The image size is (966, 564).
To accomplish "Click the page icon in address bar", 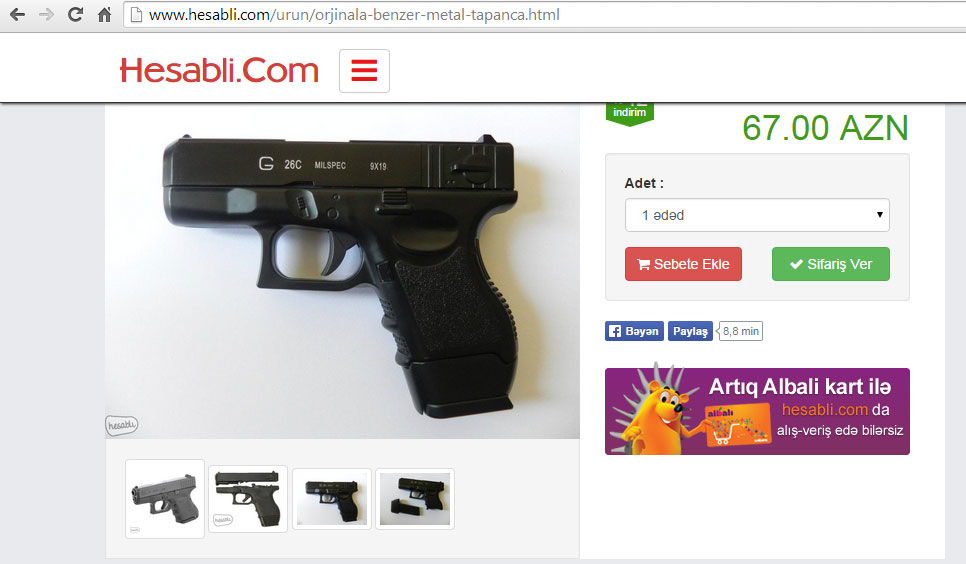I will pos(136,15).
